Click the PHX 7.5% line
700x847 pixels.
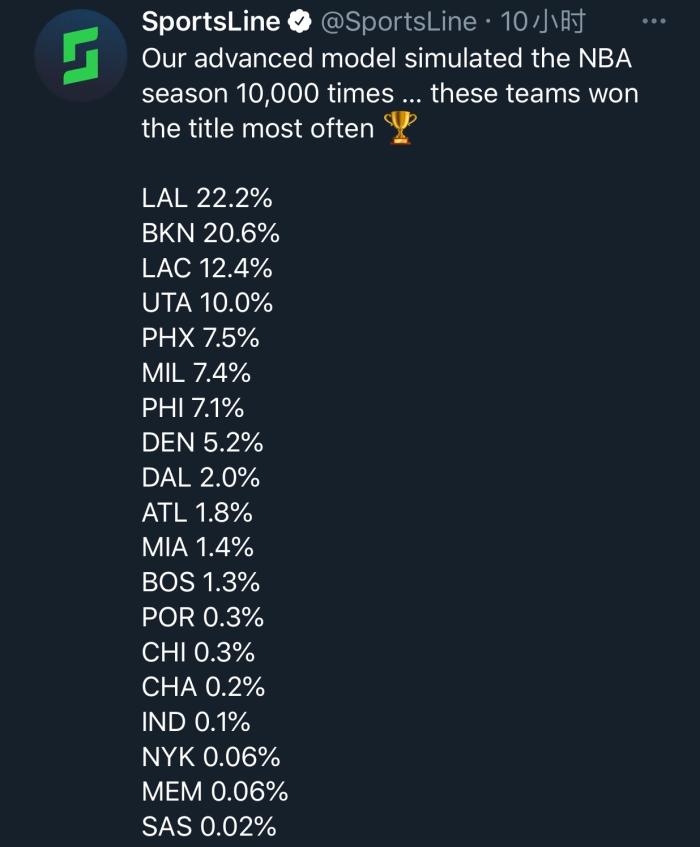(201, 338)
